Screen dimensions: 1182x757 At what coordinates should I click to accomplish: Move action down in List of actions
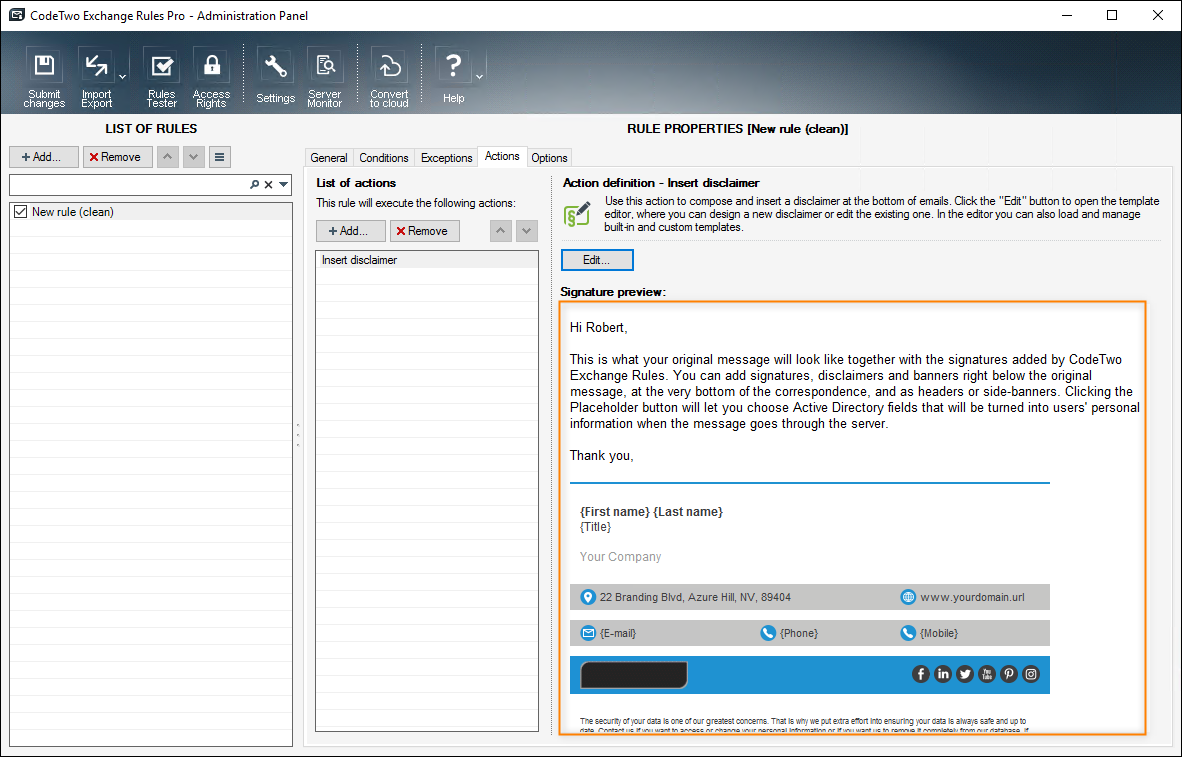point(526,231)
